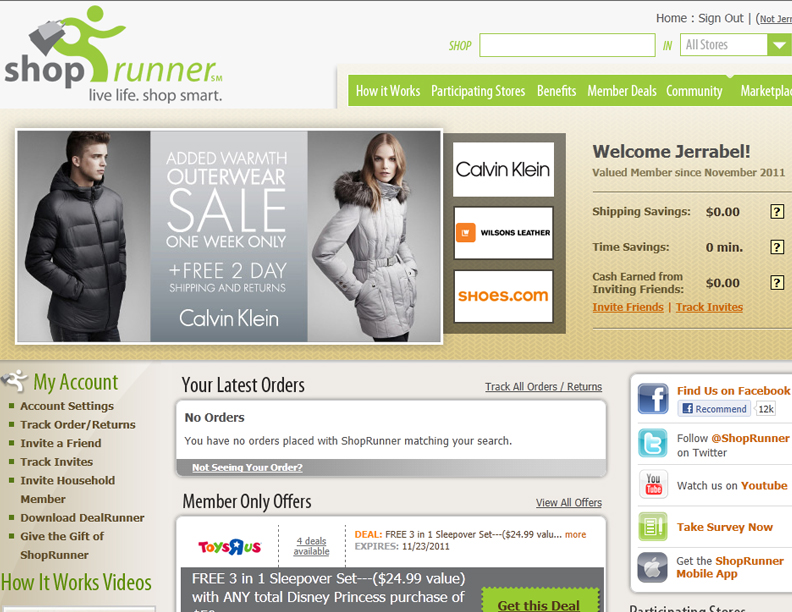Click the Track Invites orange link
This screenshot has height=612, width=792.
pyautogui.click(x=709, y=307)
